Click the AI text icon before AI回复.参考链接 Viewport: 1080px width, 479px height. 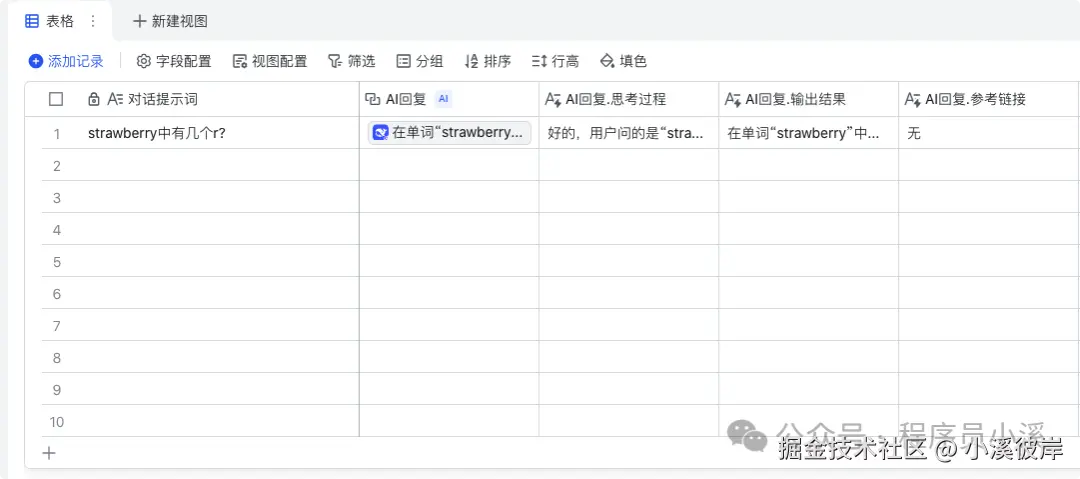(913, 100)
